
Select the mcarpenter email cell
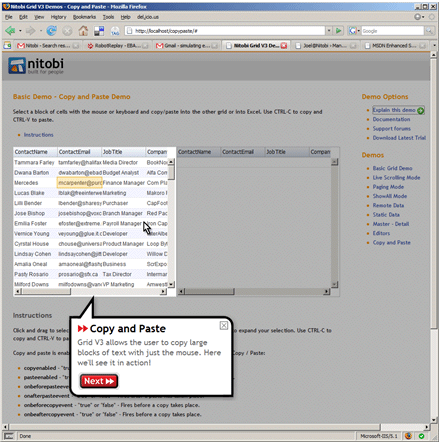pyautogui.click(x=80, y=183)
